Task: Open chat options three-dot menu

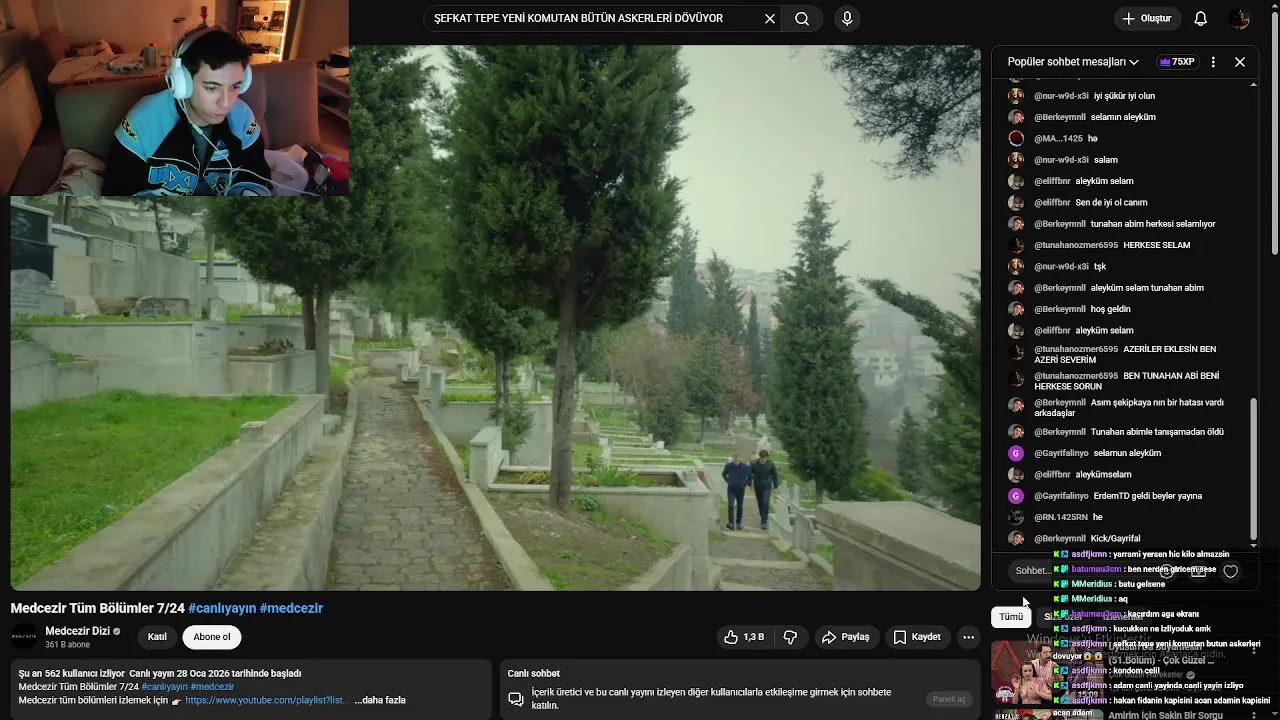Action: pos(1213,62)
